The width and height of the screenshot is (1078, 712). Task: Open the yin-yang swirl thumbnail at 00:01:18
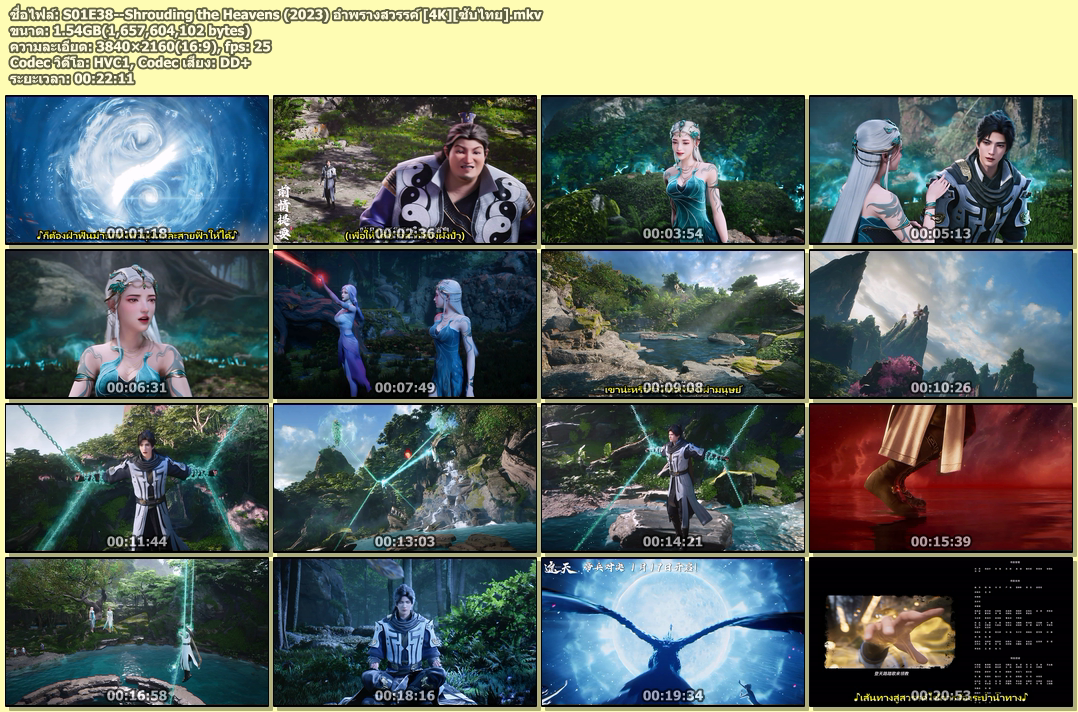coord(137,170)
